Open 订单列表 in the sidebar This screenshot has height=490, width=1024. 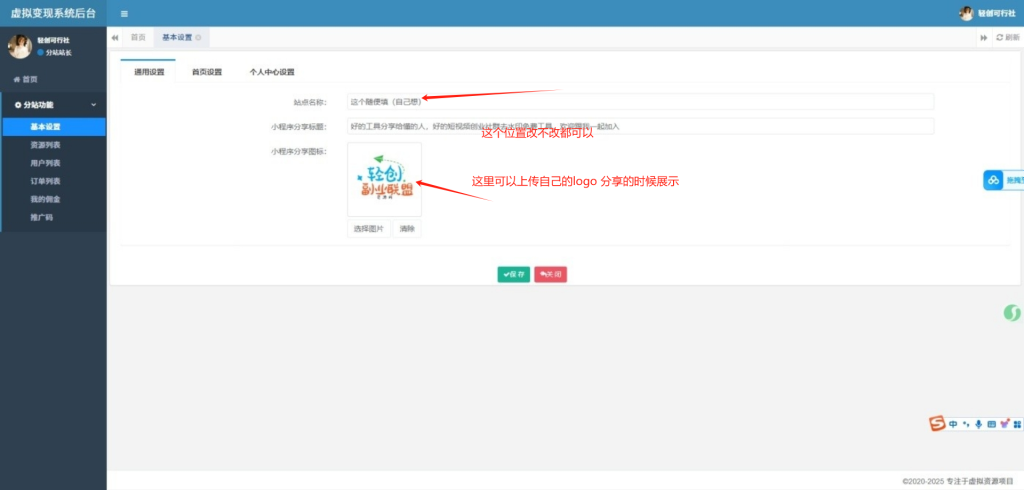(x=45, y=181)
